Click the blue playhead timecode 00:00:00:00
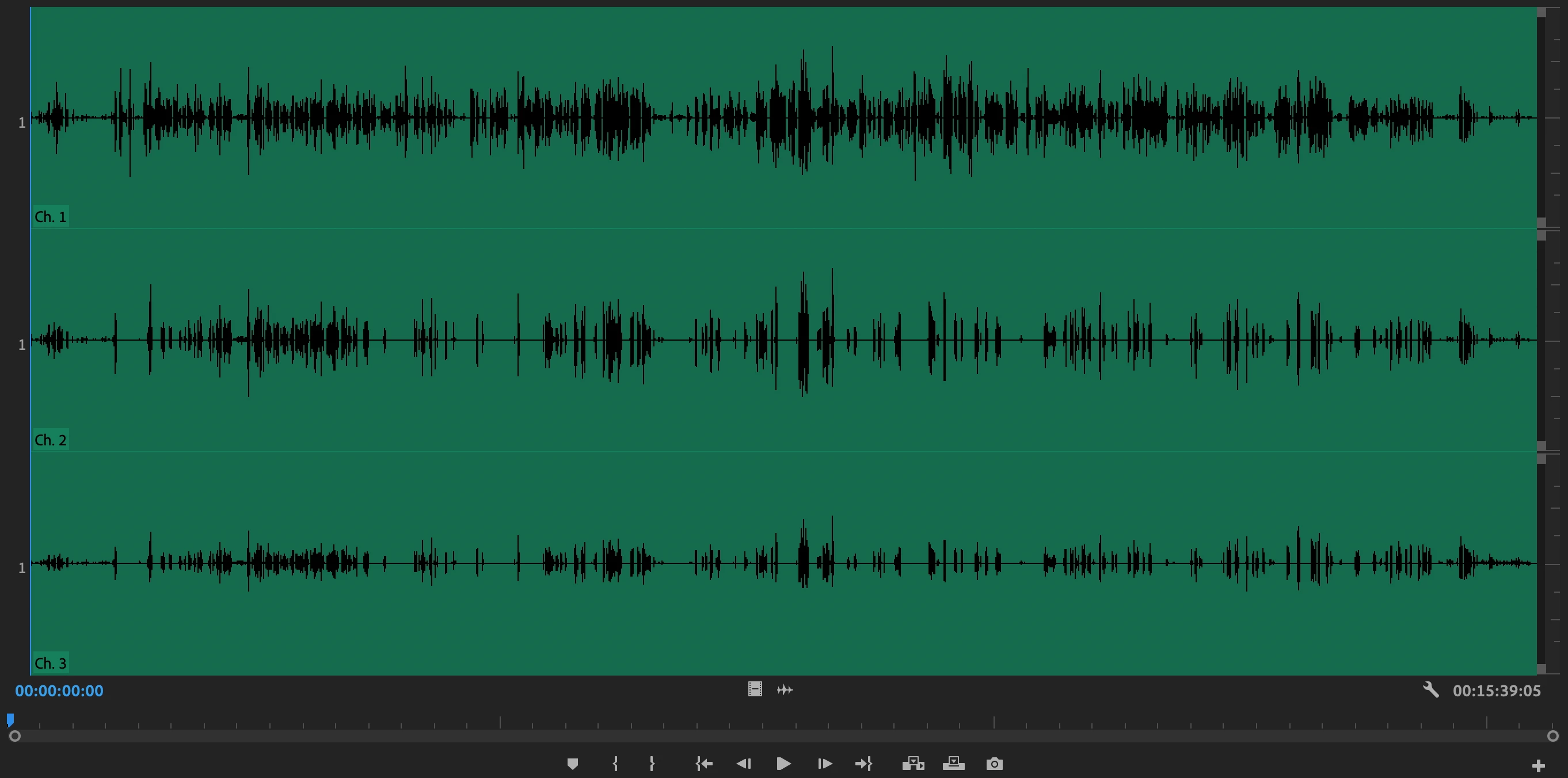This screenshot has width=1568, height=778. [x=59, y=691]
